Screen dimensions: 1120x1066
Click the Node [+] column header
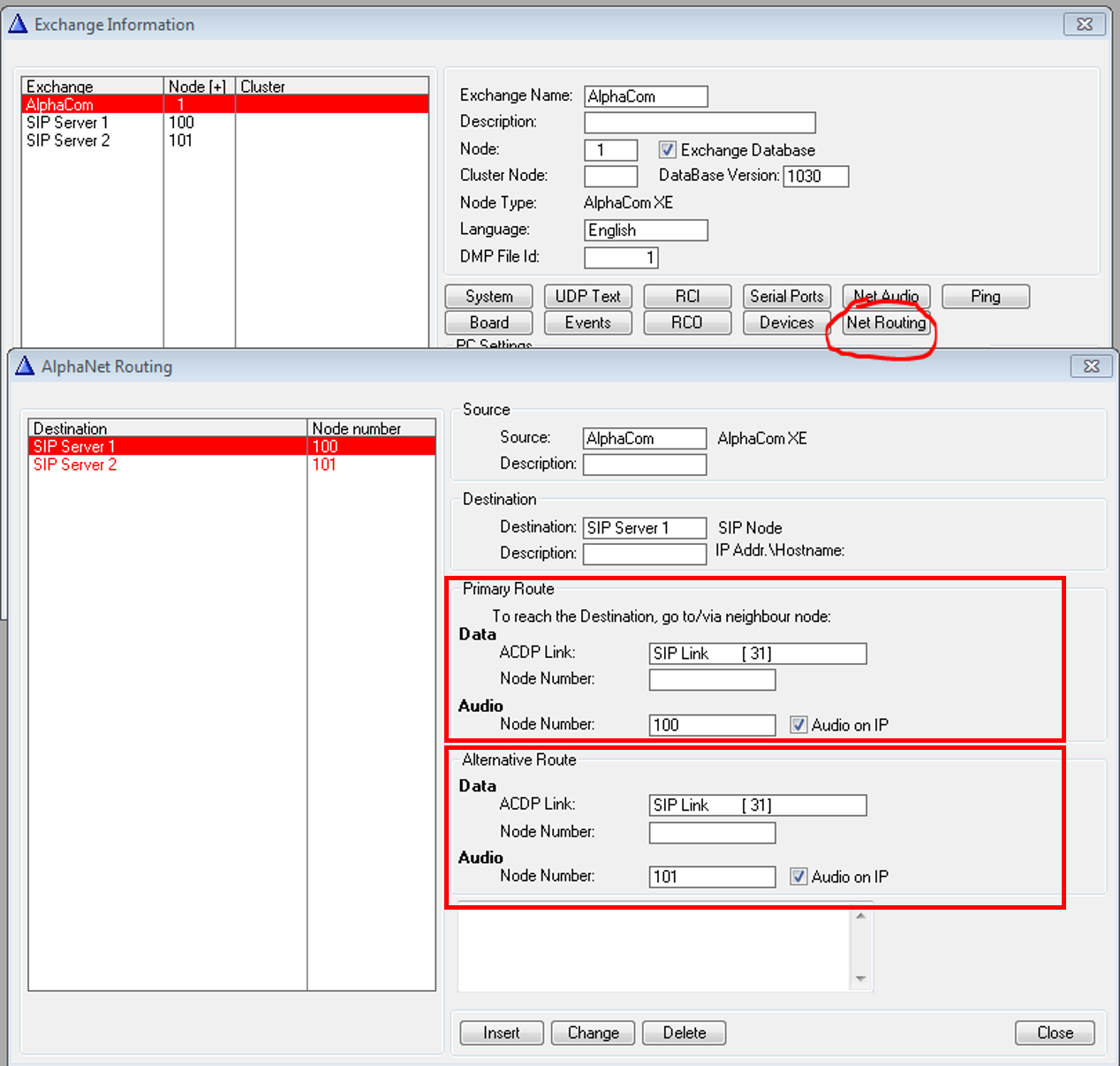tap(199, 87)
